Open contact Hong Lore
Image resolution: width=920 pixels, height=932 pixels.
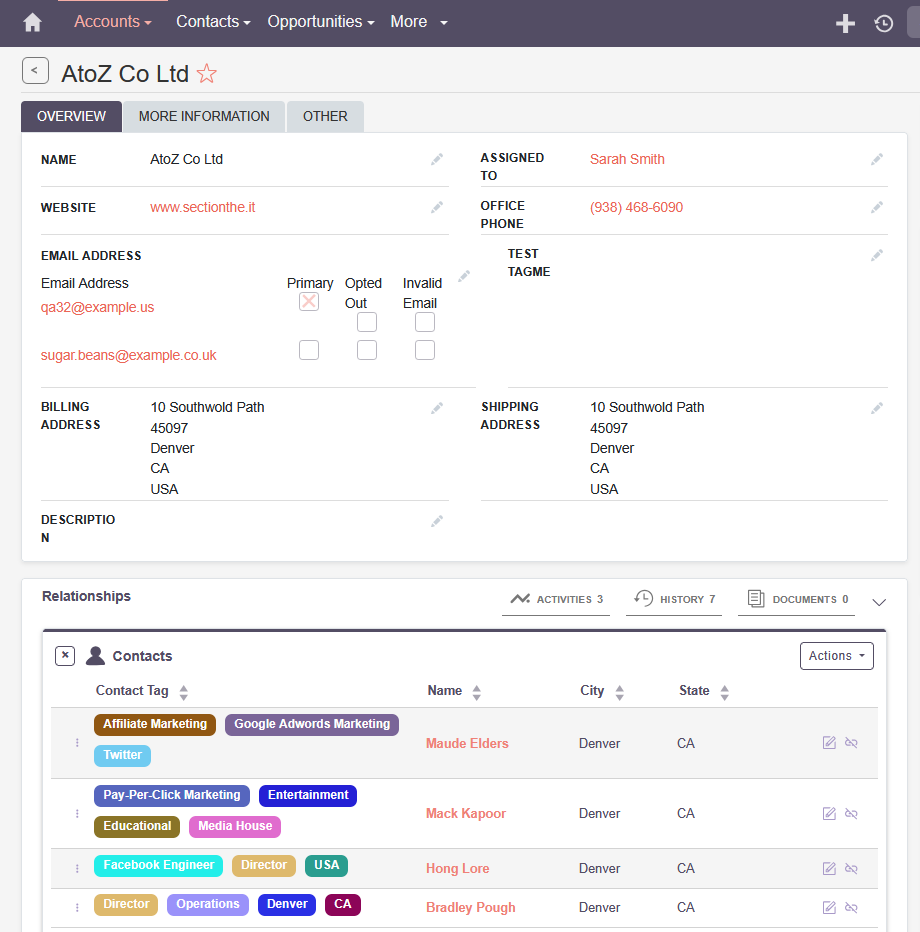(458, 869)
